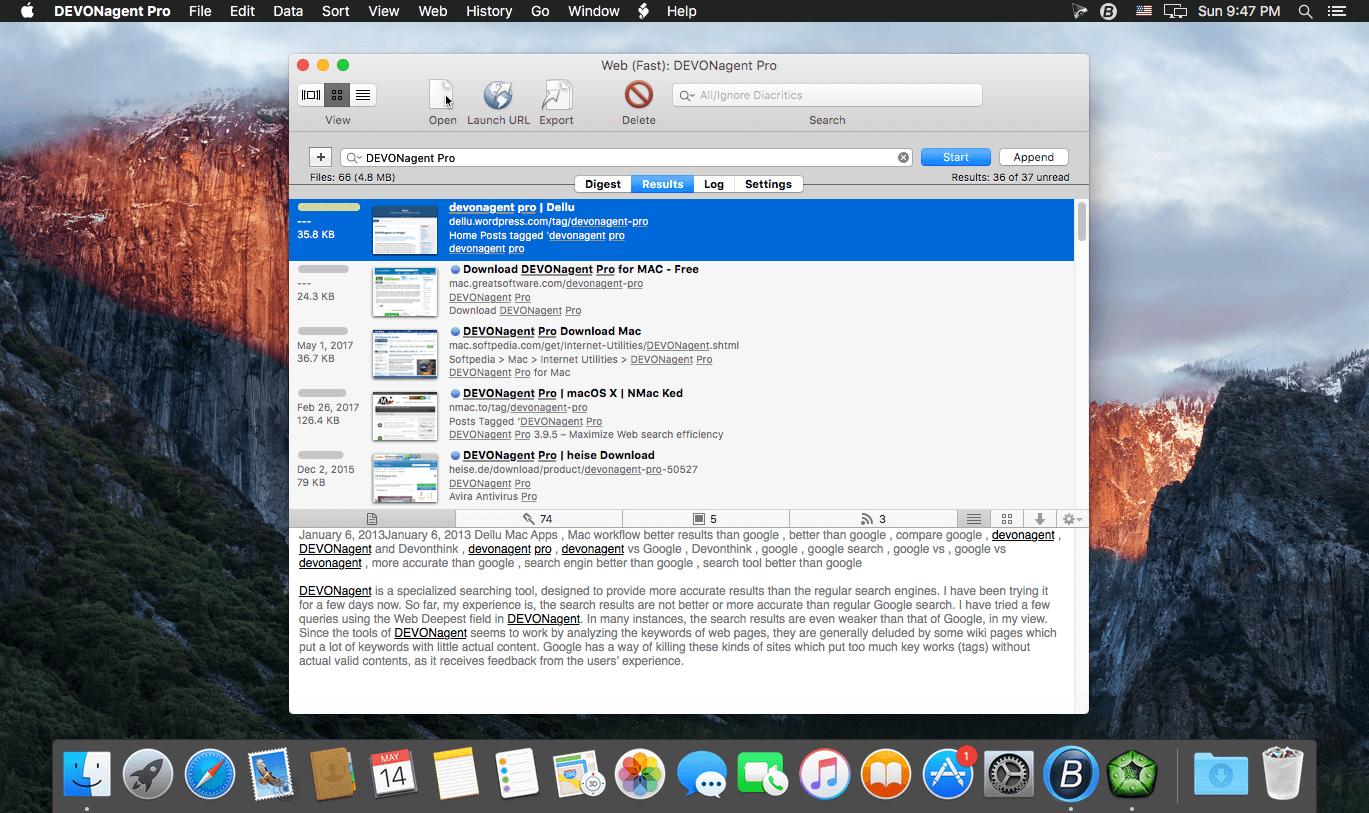Switch the preview pane to list layout
This screenshot has width=1369, height=813.
[x=973, y=519]
